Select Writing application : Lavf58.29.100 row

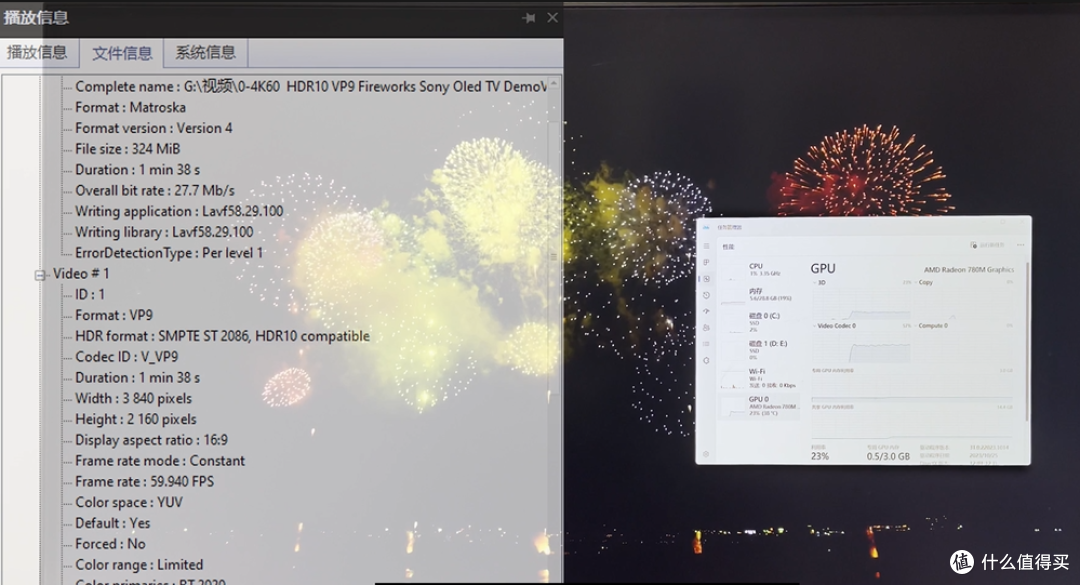[179, 212]
